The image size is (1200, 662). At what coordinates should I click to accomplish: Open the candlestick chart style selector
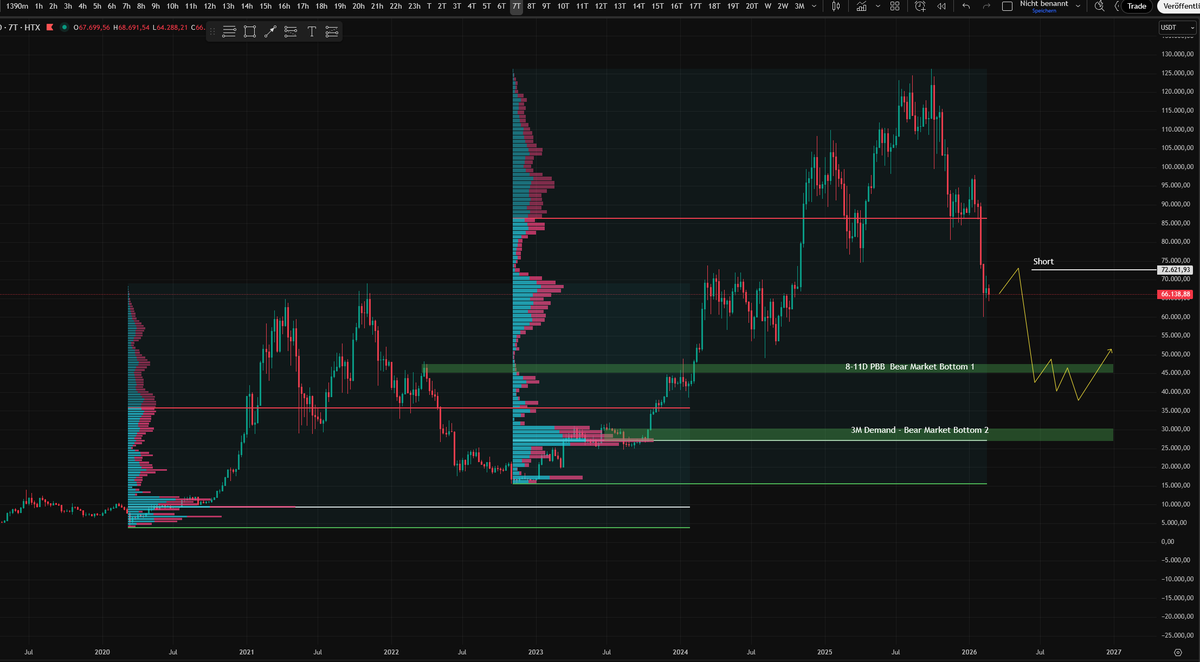(836, 6)
